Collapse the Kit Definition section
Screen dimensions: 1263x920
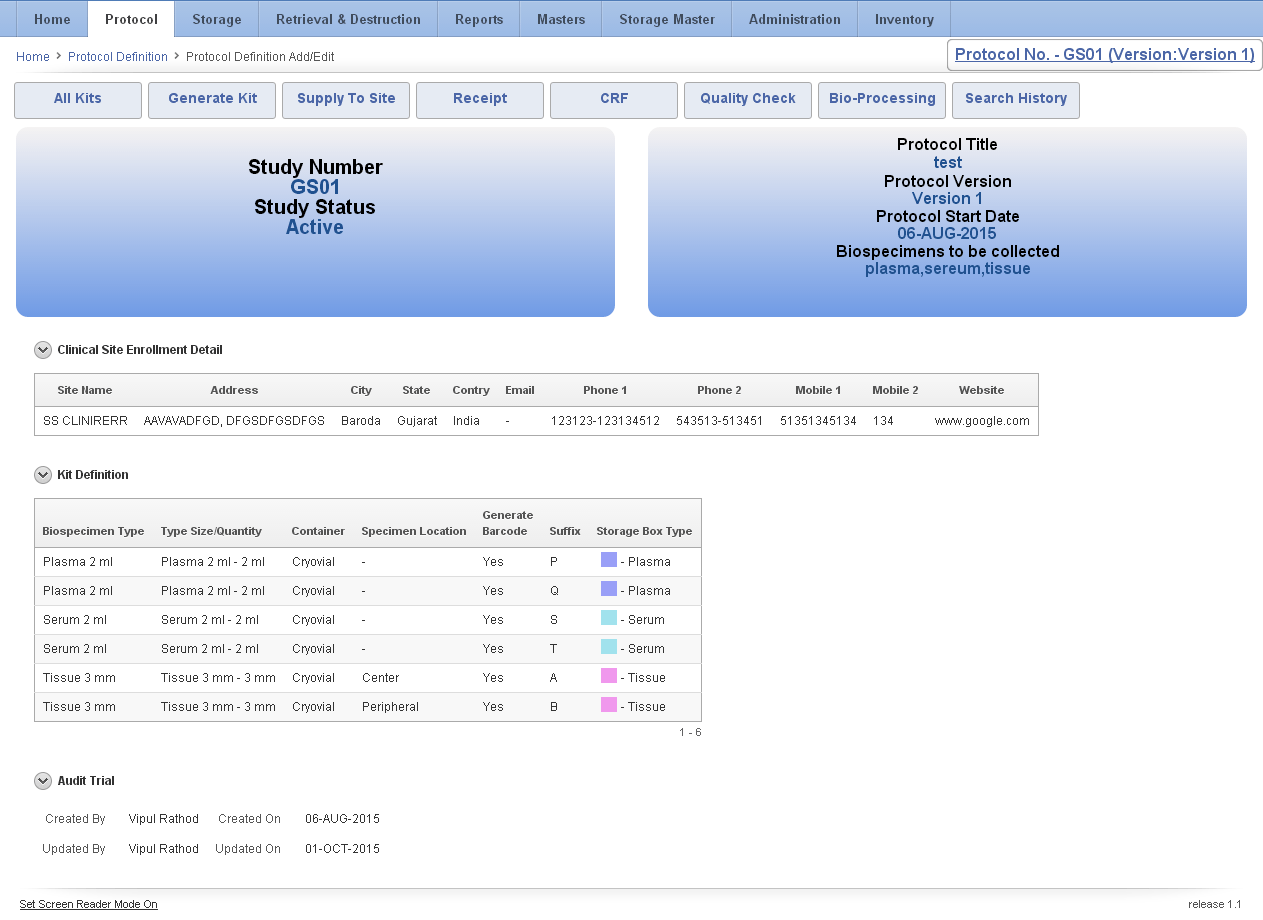[43, 475]
